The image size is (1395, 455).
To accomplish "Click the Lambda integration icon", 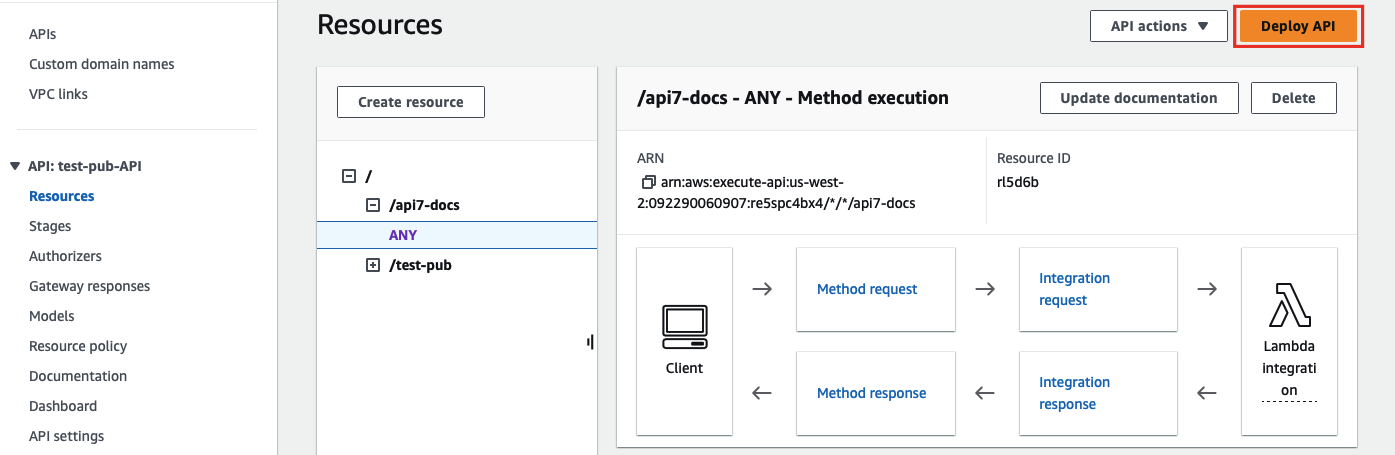I will pyautogui.click(x=1289, y=305).
